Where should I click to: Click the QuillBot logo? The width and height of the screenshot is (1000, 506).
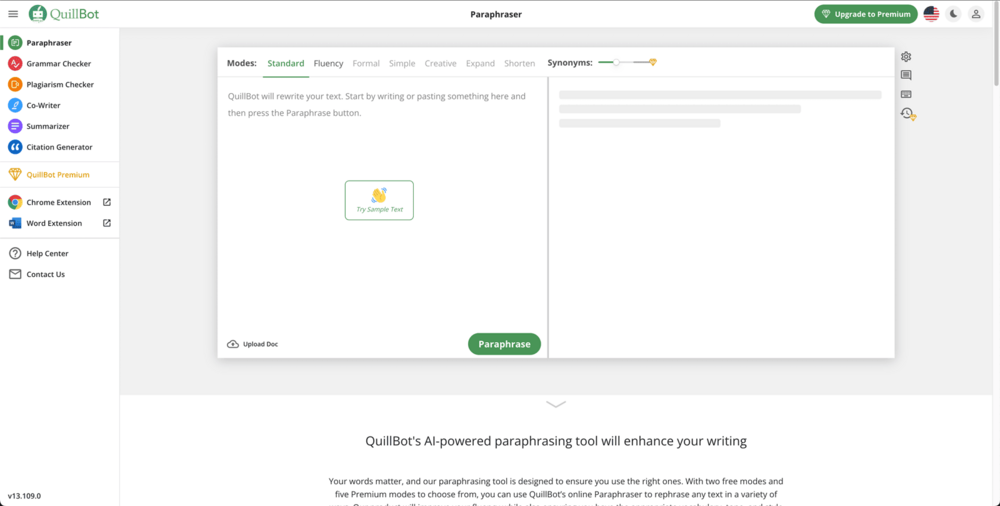click(64, 13)
